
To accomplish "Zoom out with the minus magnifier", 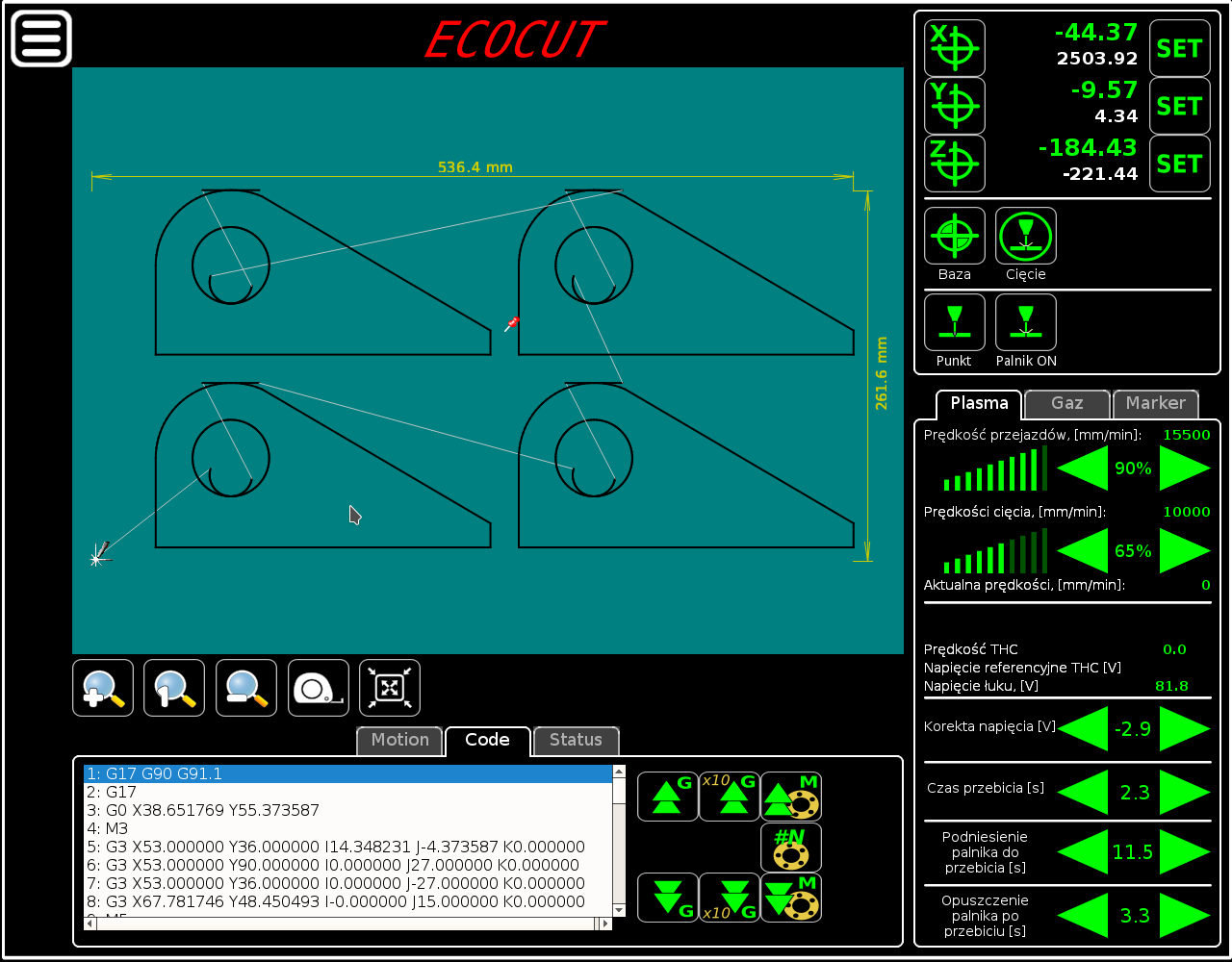I will [x=246, y=688].
